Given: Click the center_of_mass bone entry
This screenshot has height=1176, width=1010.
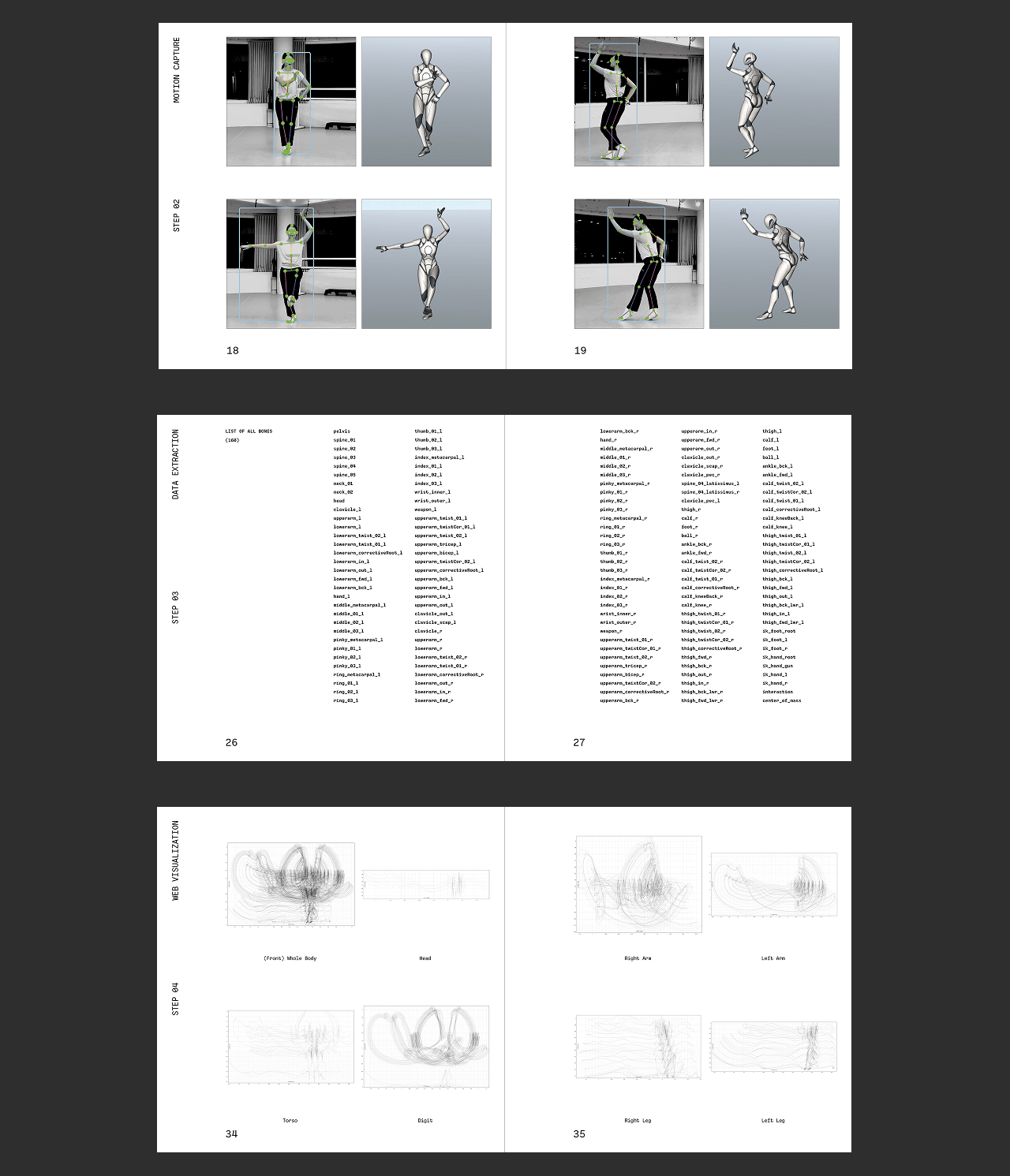Looking at the screenshot, I should click(x=781, y=700).
